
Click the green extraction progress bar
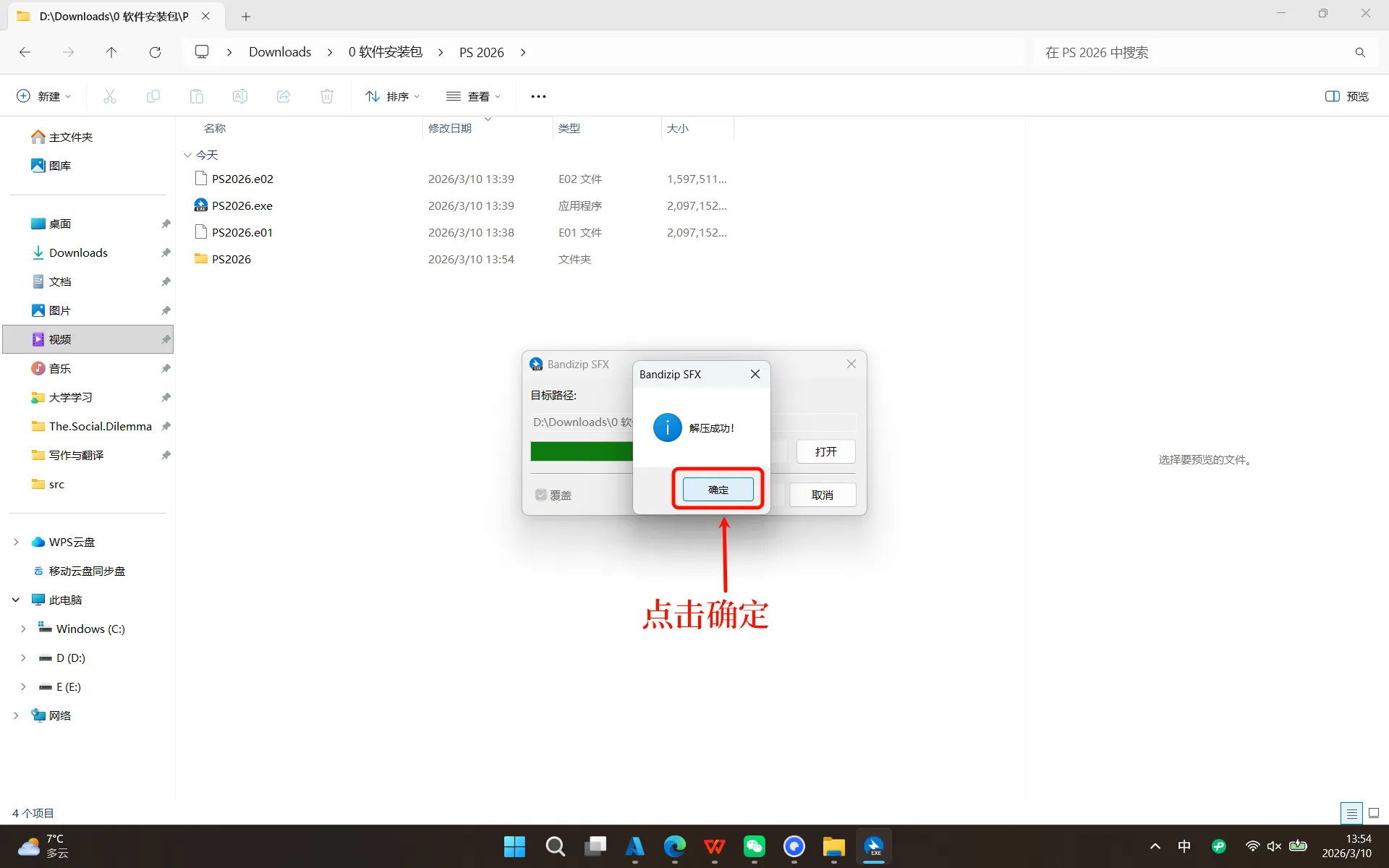[x=581, y=451]
